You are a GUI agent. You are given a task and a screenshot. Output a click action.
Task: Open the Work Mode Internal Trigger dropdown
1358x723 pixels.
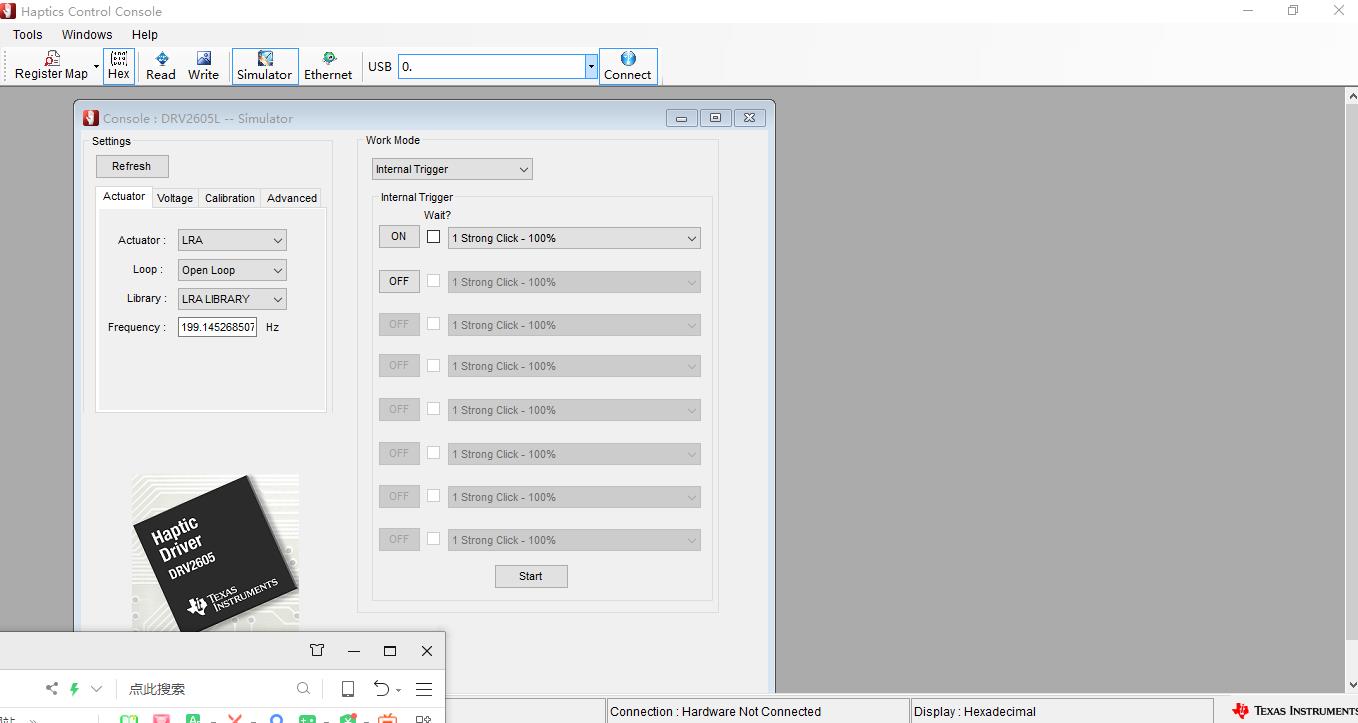point(452,169)
